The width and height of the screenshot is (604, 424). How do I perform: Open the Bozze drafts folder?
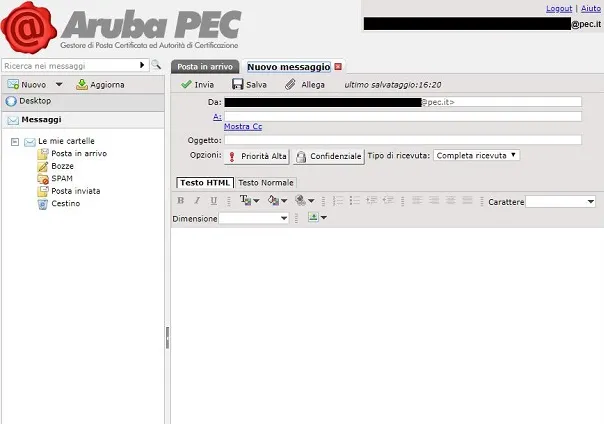[x=62, y=166]
